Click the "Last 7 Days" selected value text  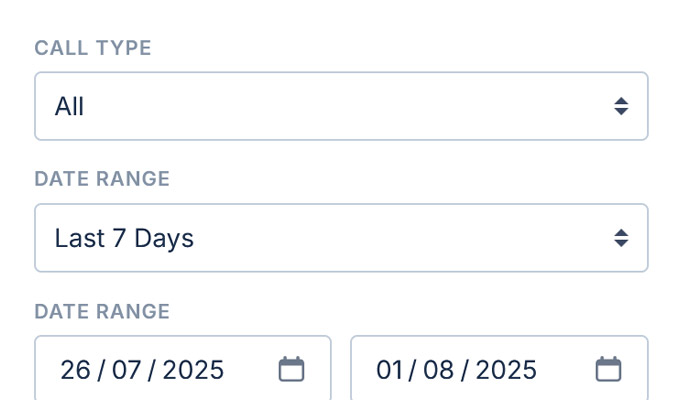pyautogui.click(x=124, y=238)
